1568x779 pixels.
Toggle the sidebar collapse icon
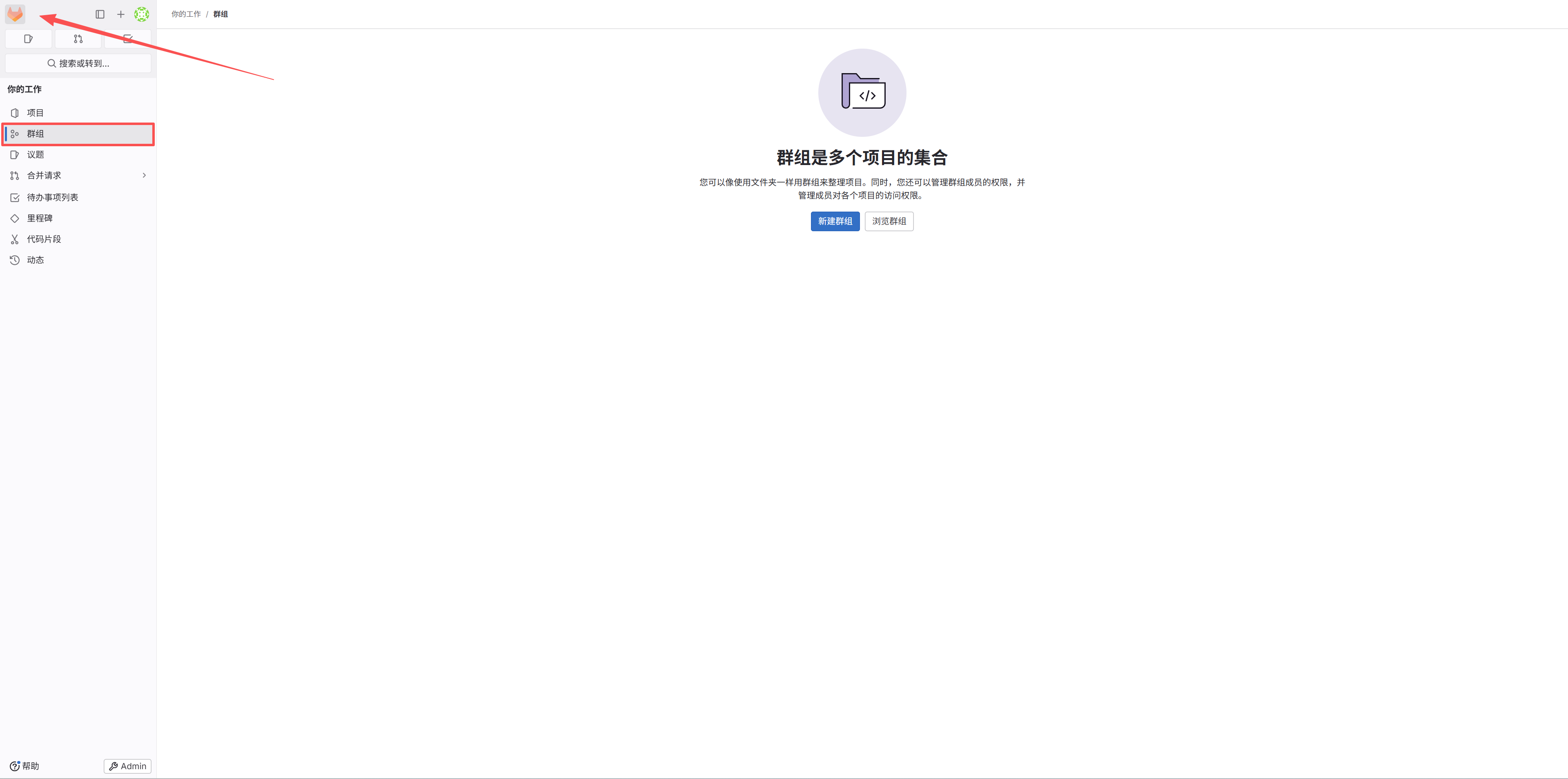(x=100, y=14)
